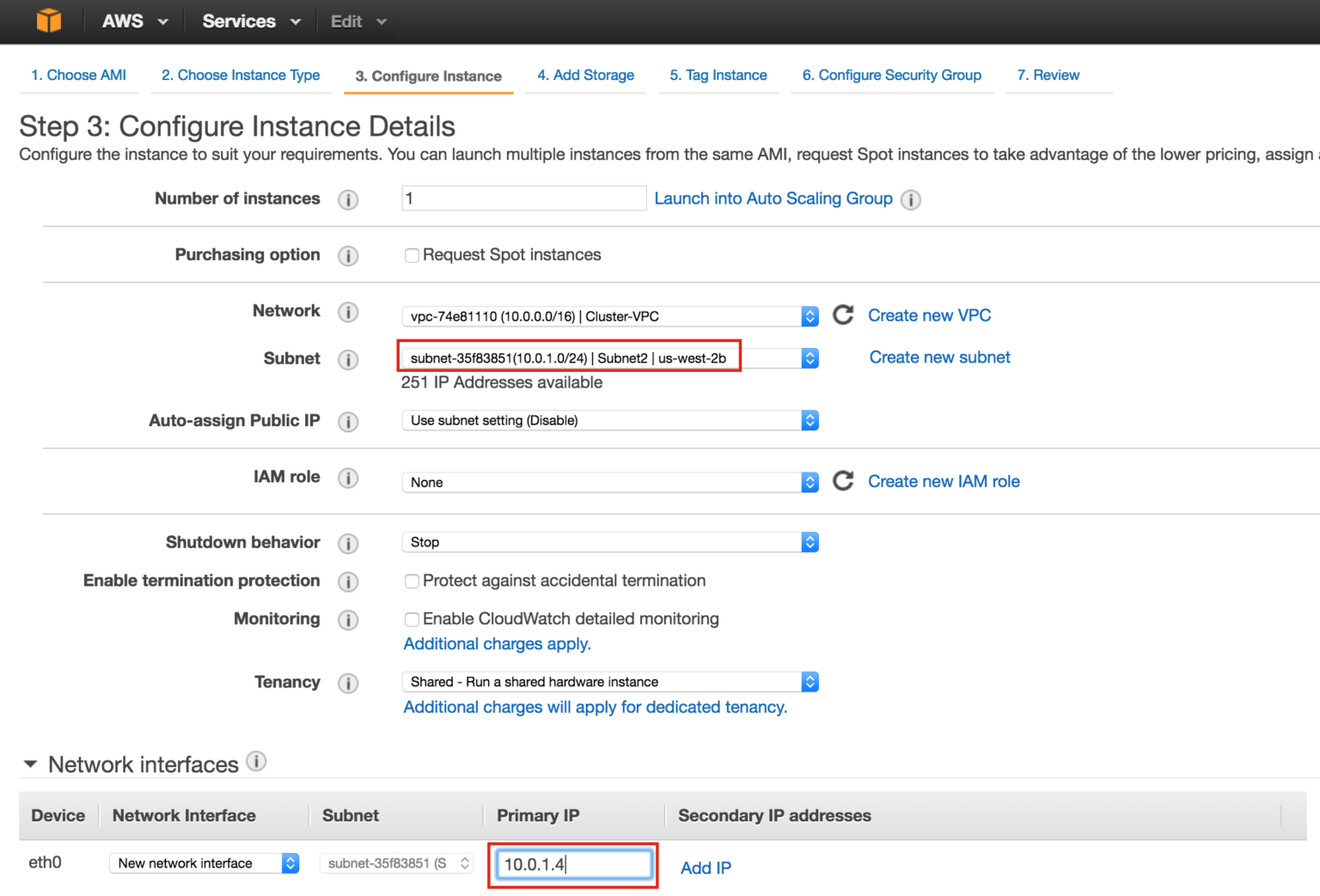1320x896 pixels.
Task: Click the orange AWS cube logo
Action: [x=49, y=21]
